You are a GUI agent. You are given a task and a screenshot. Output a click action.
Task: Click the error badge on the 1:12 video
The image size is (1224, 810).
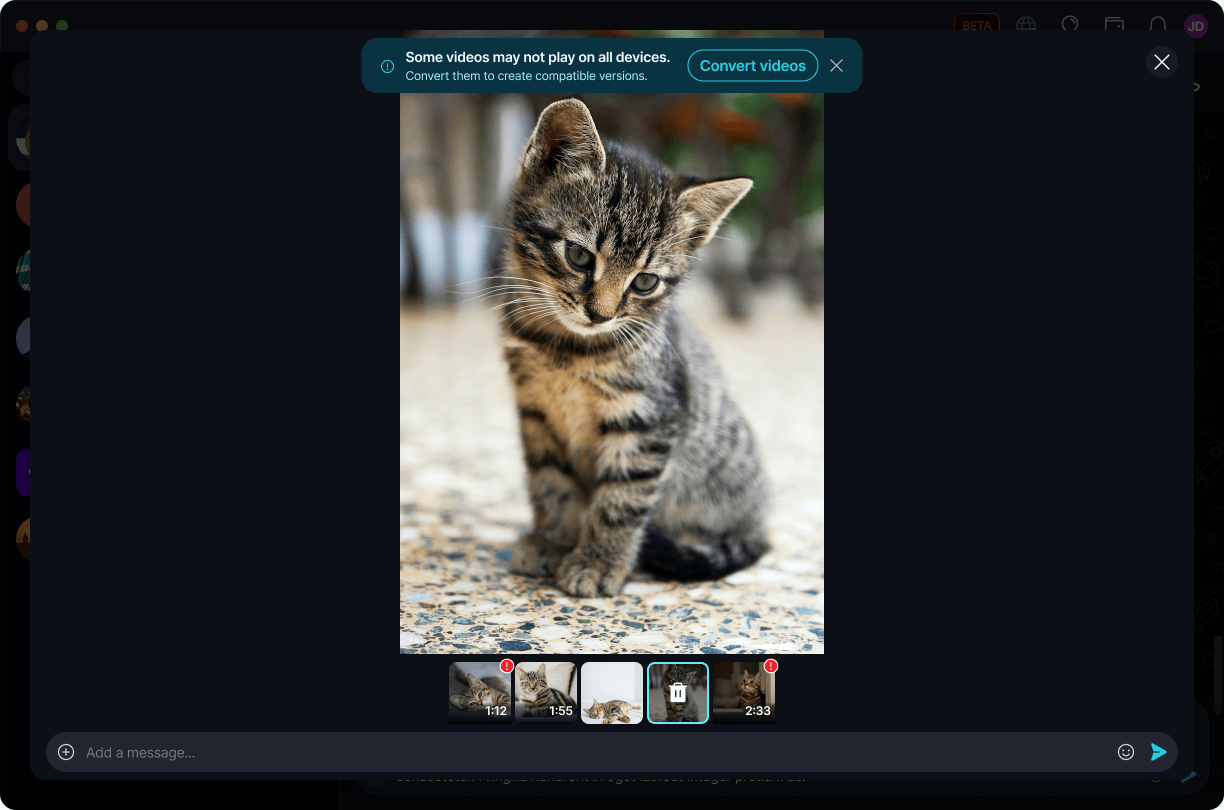tap(507, 666)
